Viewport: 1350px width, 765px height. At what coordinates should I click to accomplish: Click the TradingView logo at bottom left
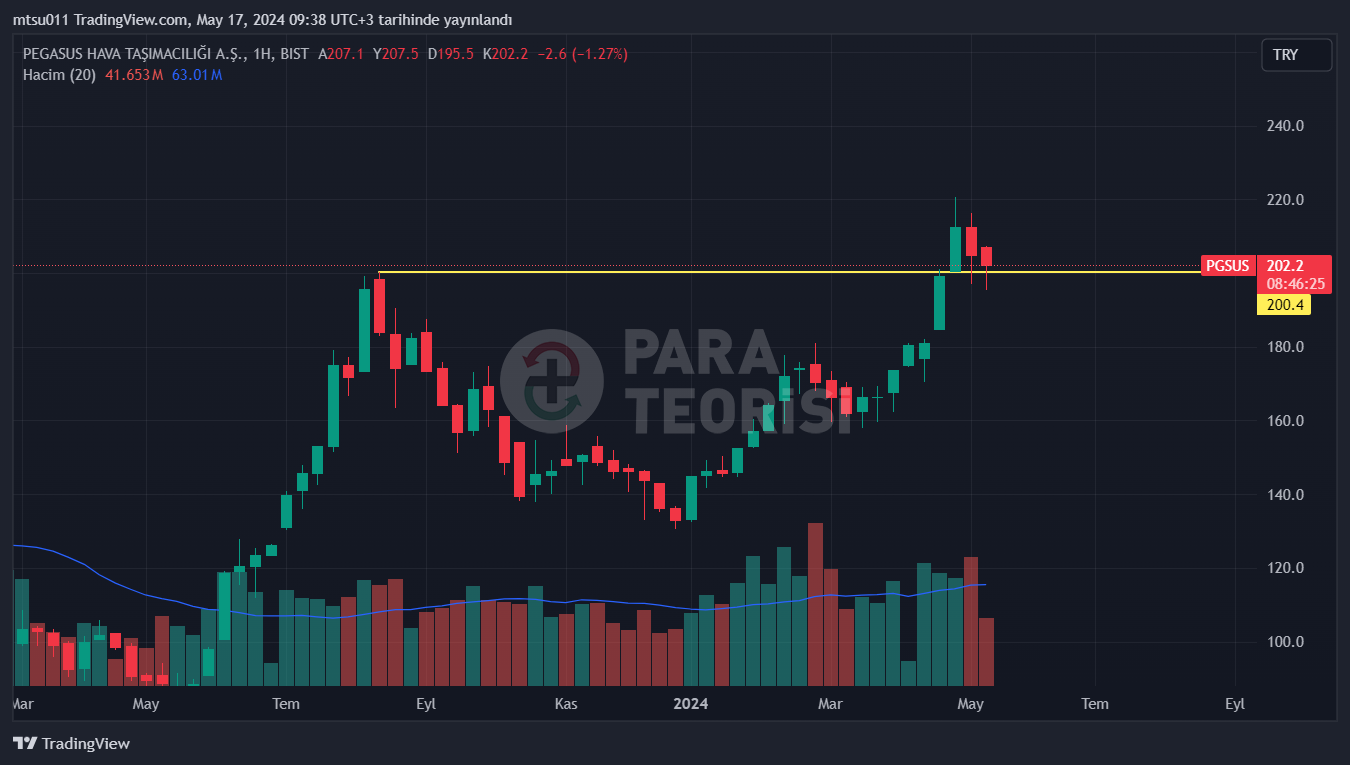(71, 743)
